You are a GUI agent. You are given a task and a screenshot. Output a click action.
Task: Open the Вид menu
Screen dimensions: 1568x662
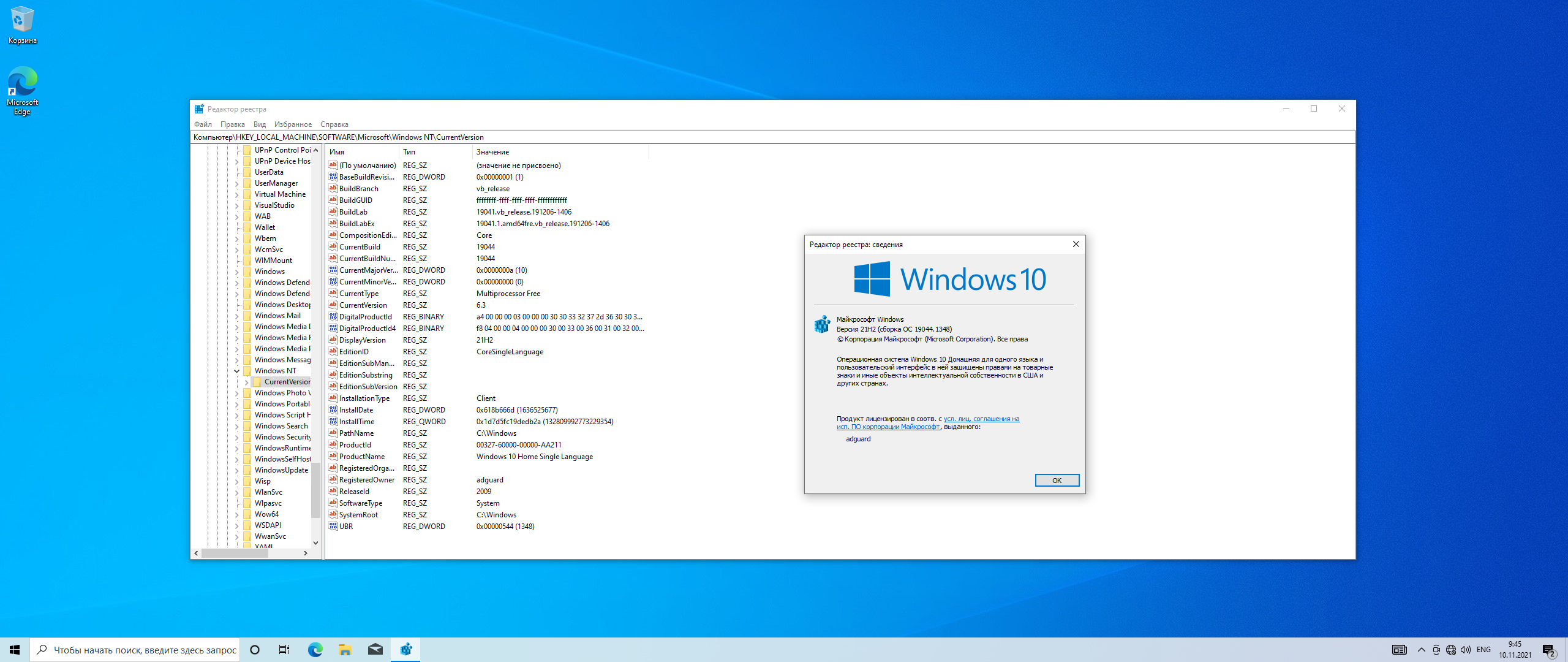260,124
